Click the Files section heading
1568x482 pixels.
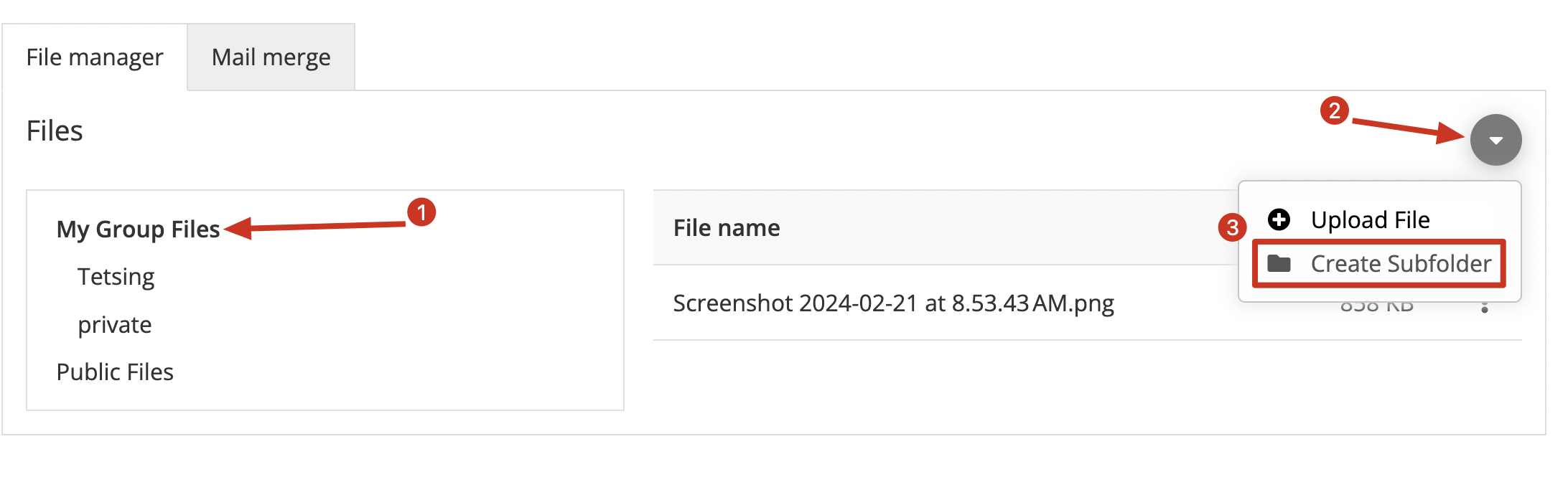(x=55, y=131)
